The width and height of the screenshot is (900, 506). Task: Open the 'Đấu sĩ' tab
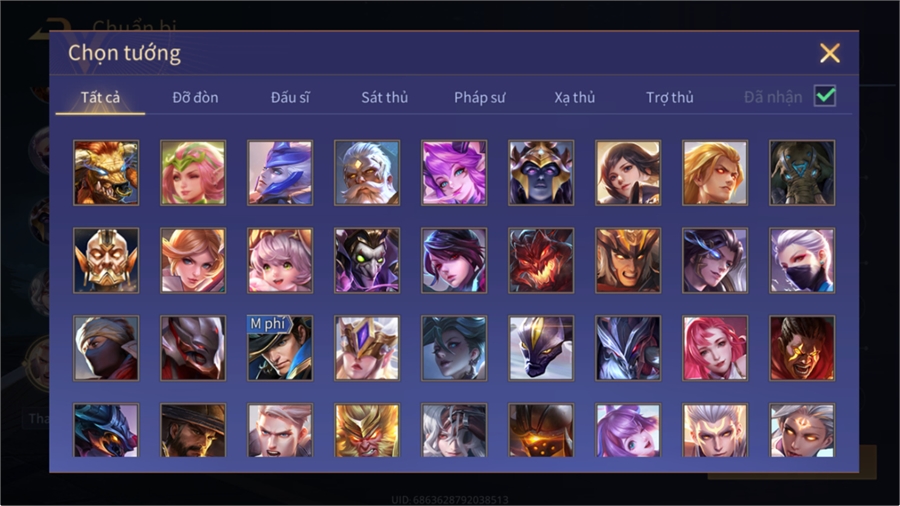290,98
